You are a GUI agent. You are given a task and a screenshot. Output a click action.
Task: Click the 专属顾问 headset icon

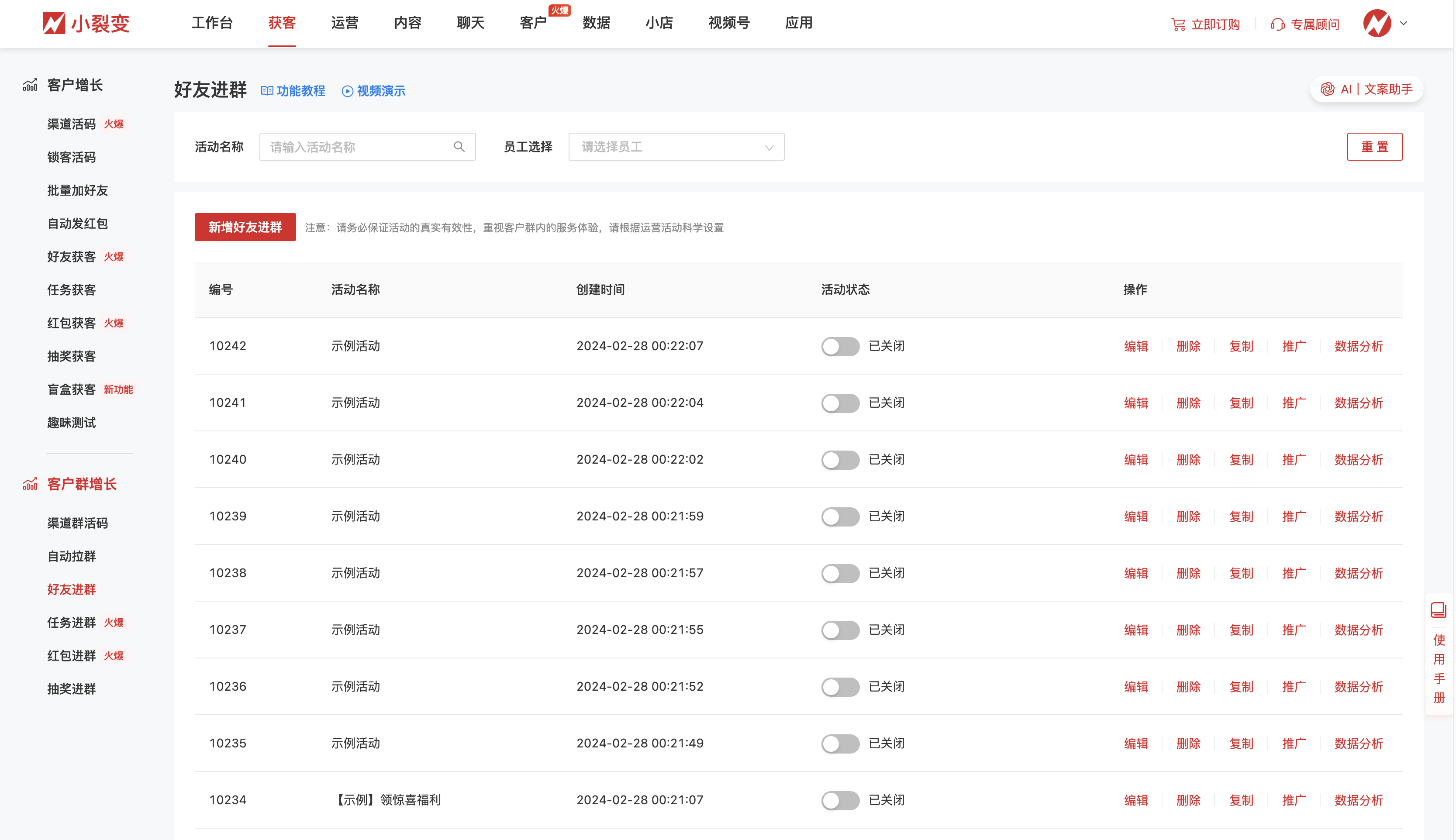[x=1278, y=24]
